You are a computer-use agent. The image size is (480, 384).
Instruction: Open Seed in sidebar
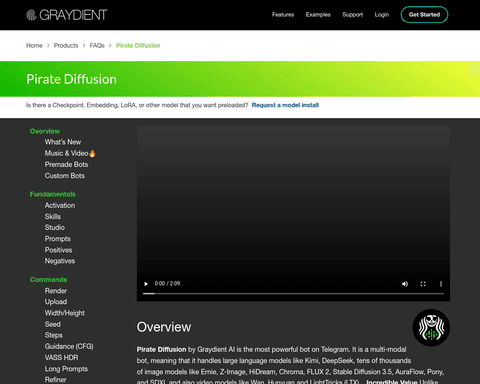click(x=53, y=324)
